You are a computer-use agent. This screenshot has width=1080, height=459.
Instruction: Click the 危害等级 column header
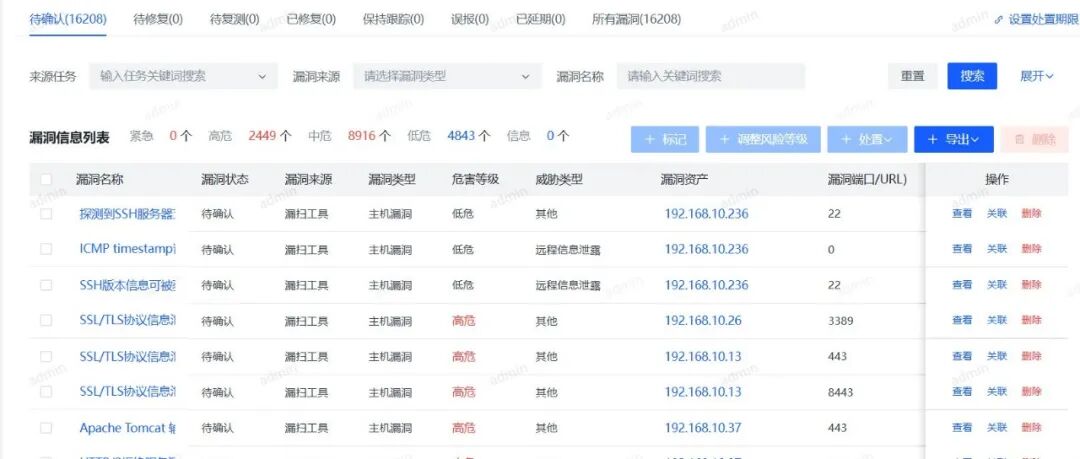475,180
